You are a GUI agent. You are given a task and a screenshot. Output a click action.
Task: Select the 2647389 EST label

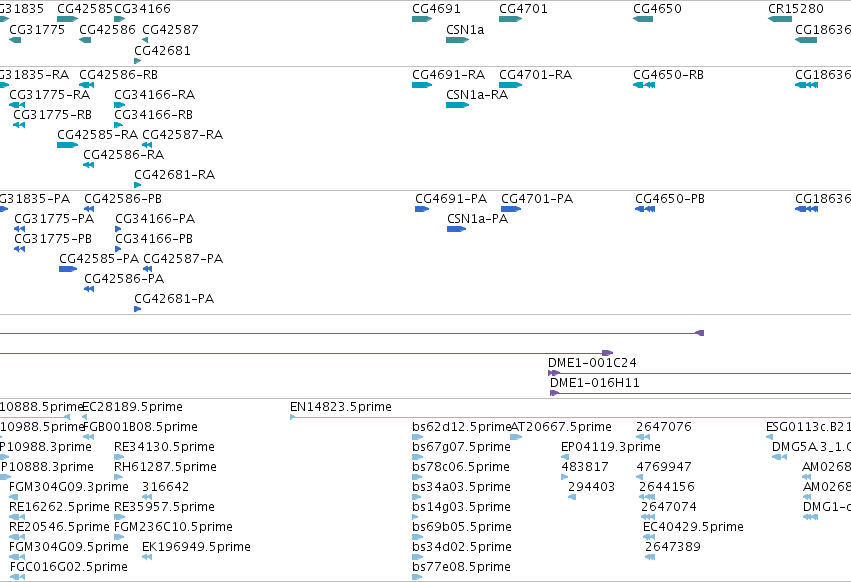pos(673,547)
